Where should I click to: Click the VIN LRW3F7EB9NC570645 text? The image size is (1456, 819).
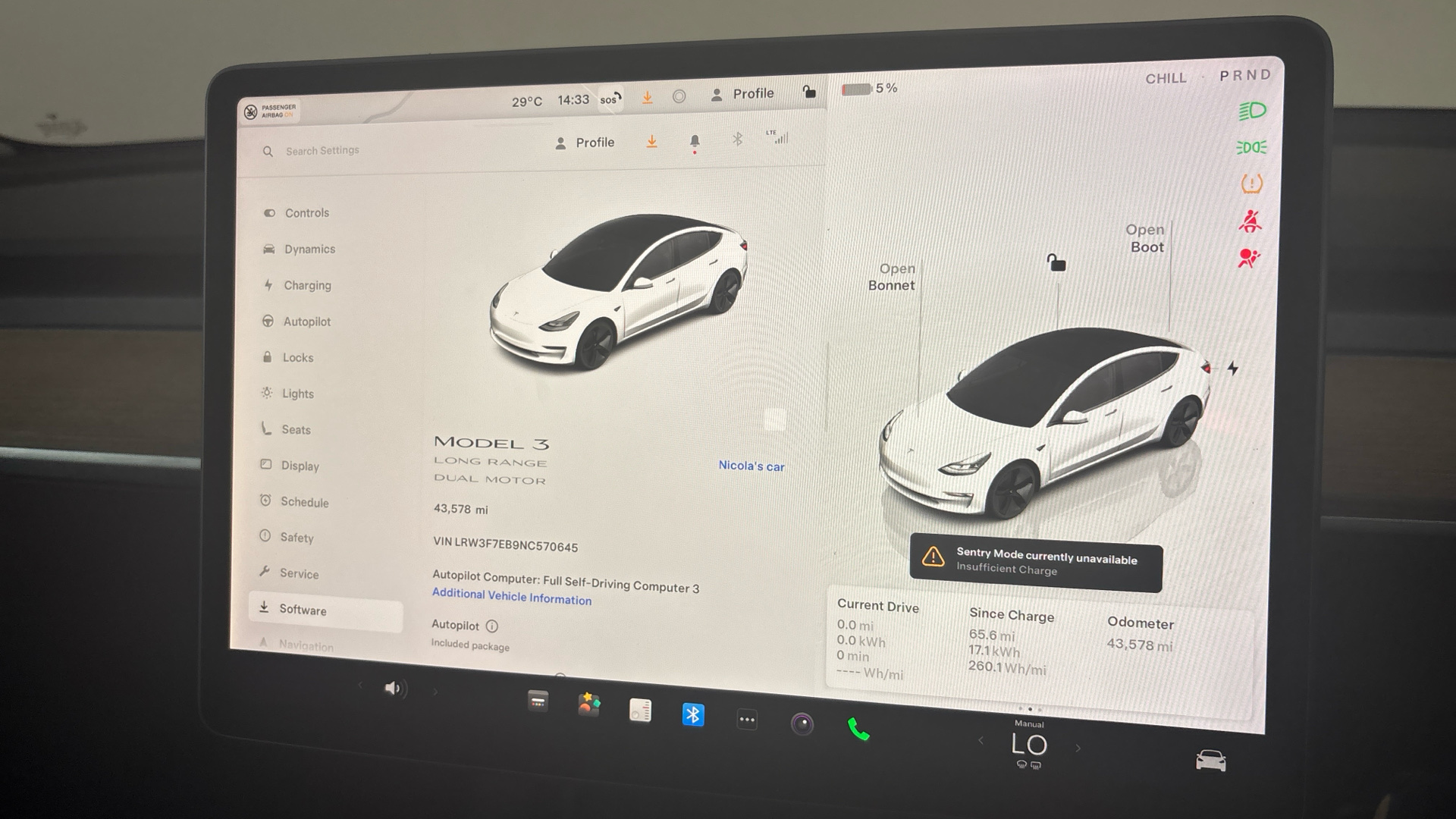(505, 544)
